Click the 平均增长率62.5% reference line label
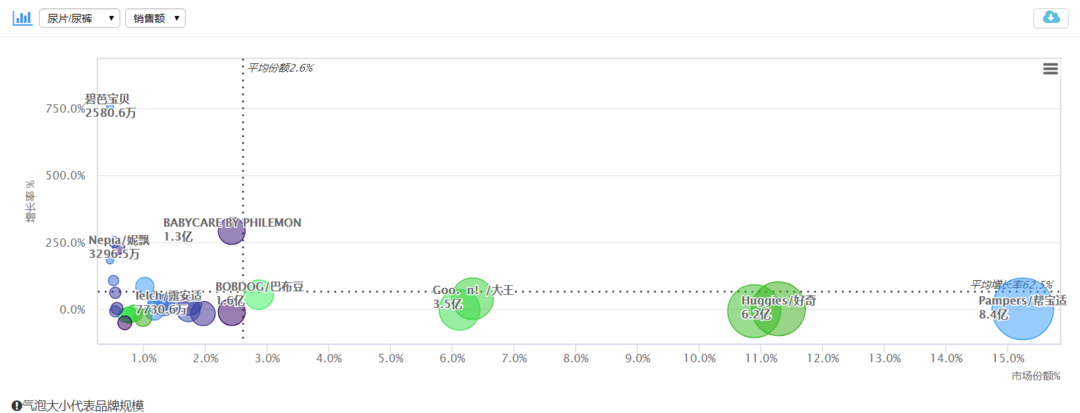Image resolution: width=1080 pixels, height=413 pixels. click(1011, 284)
